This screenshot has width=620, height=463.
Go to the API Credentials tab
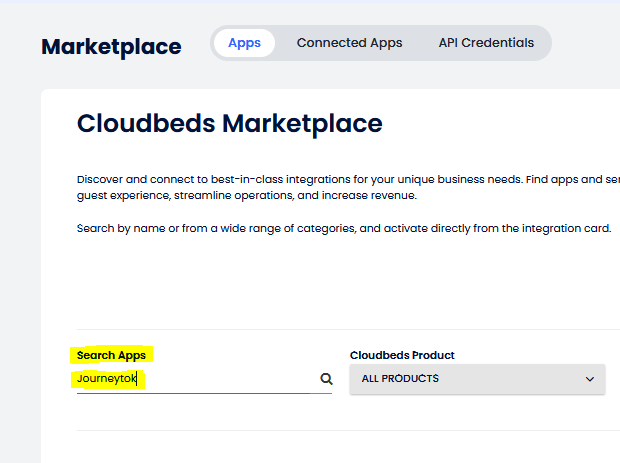486,43
